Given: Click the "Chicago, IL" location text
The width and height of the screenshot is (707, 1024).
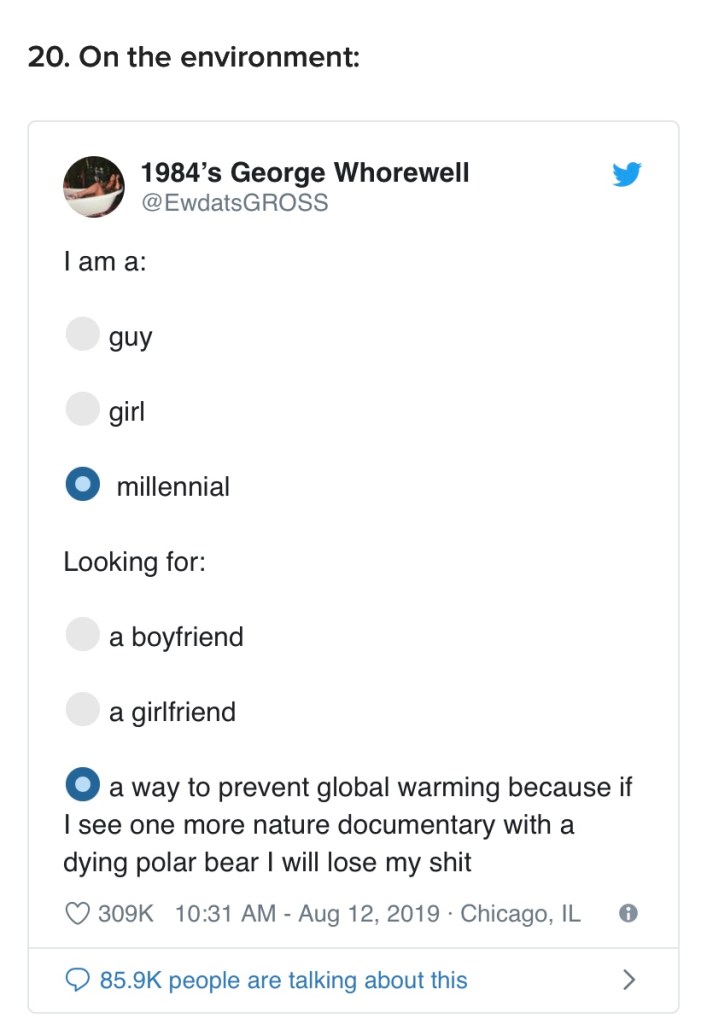Looking at the screenshot, I should coord(520,913).
